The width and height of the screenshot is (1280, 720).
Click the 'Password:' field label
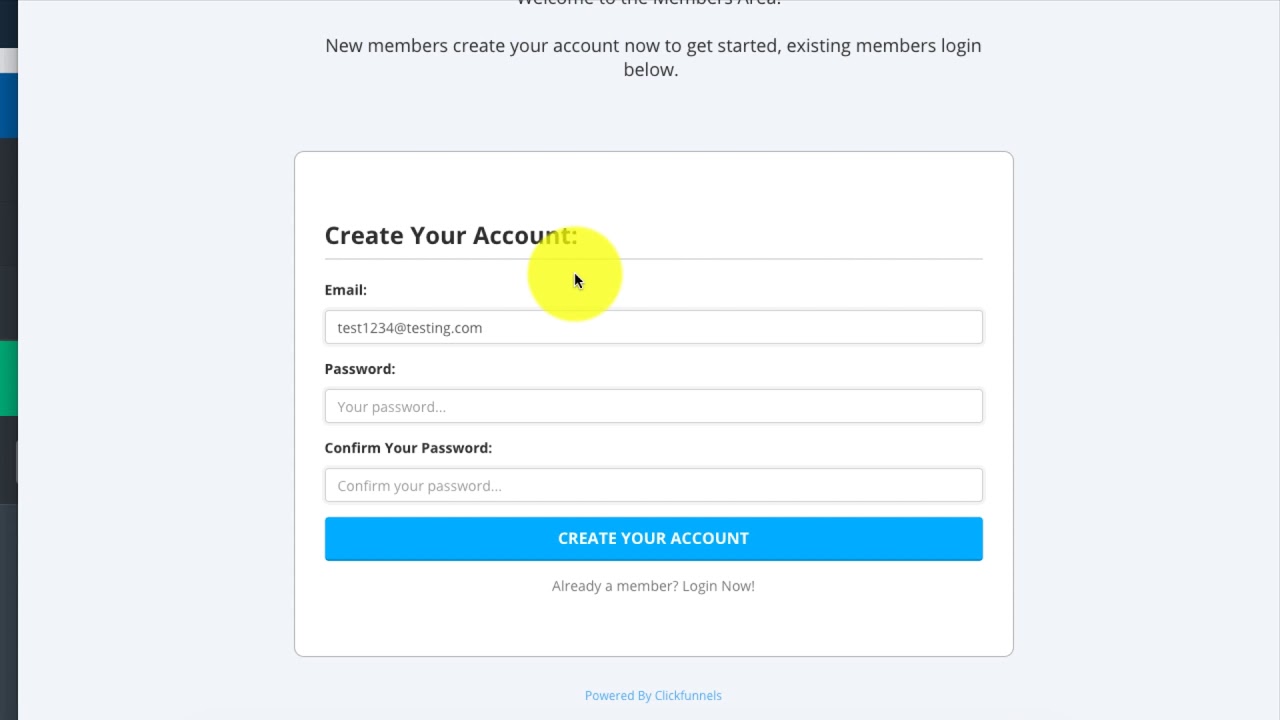pos(359,369)
